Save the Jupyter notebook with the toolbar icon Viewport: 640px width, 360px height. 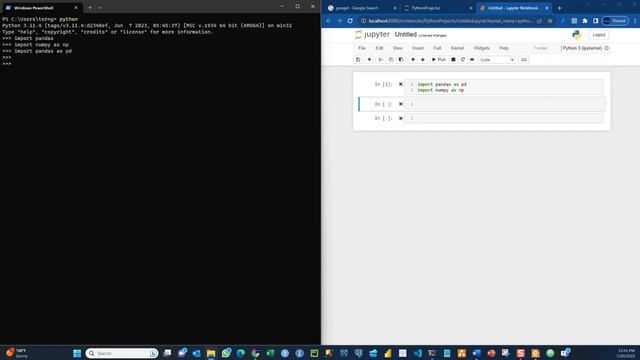pyautogui.click(x=358, y=60)
